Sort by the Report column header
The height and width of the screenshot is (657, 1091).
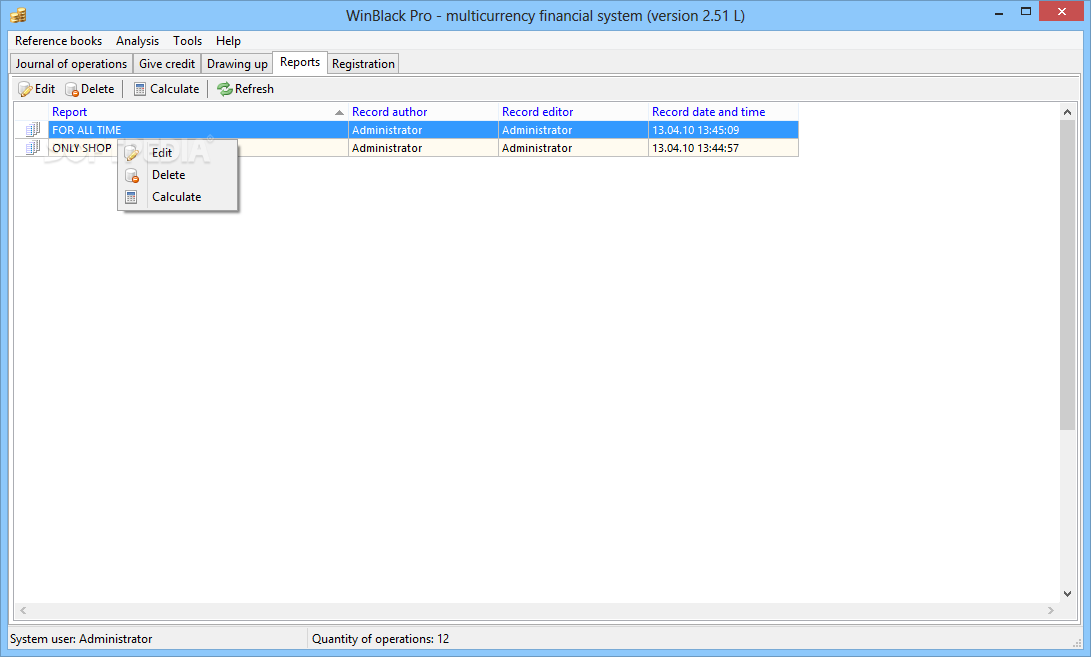[x=198, y=112]
